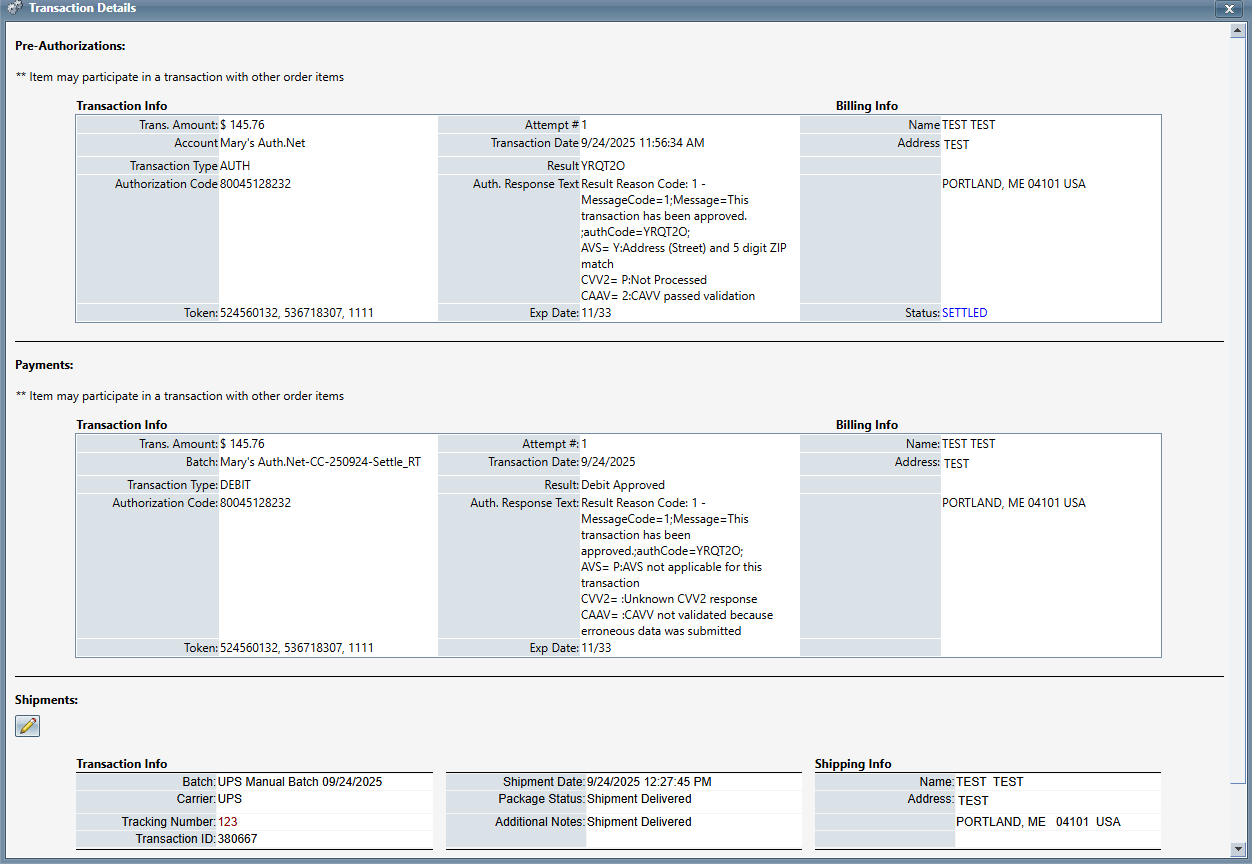This screenshot has height=864, width=1252.
Task: Click the Transaction Details title bar icon
Action: click(x=15, y=8)
